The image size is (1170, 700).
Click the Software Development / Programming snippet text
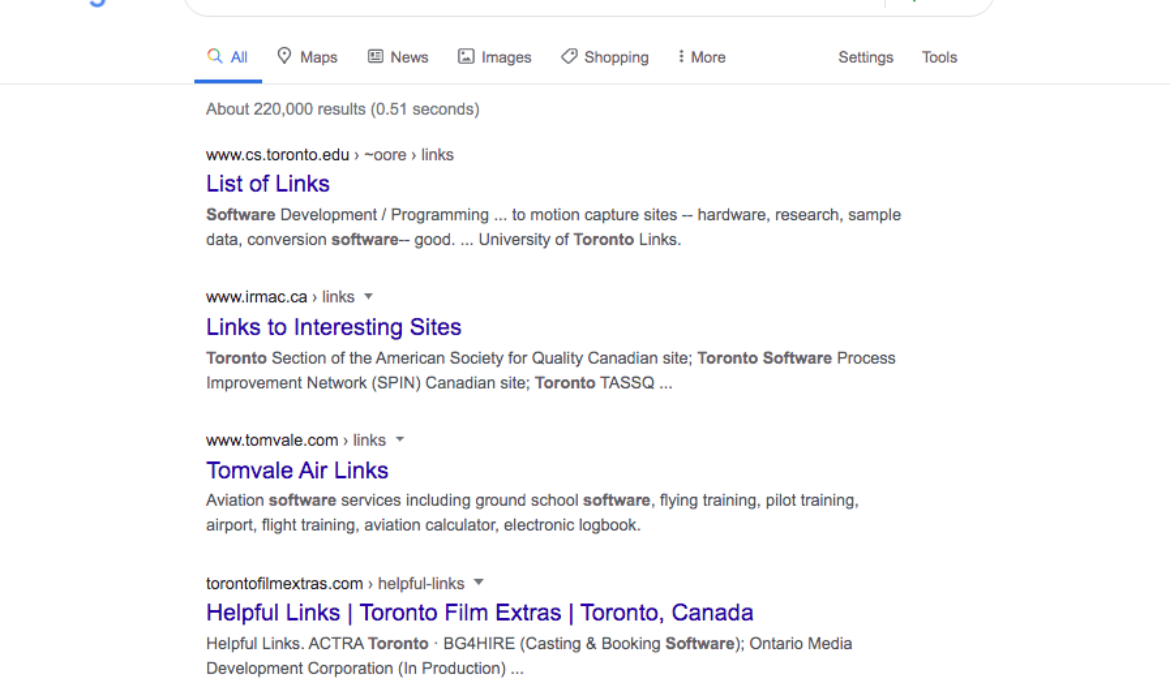point(554,227)
